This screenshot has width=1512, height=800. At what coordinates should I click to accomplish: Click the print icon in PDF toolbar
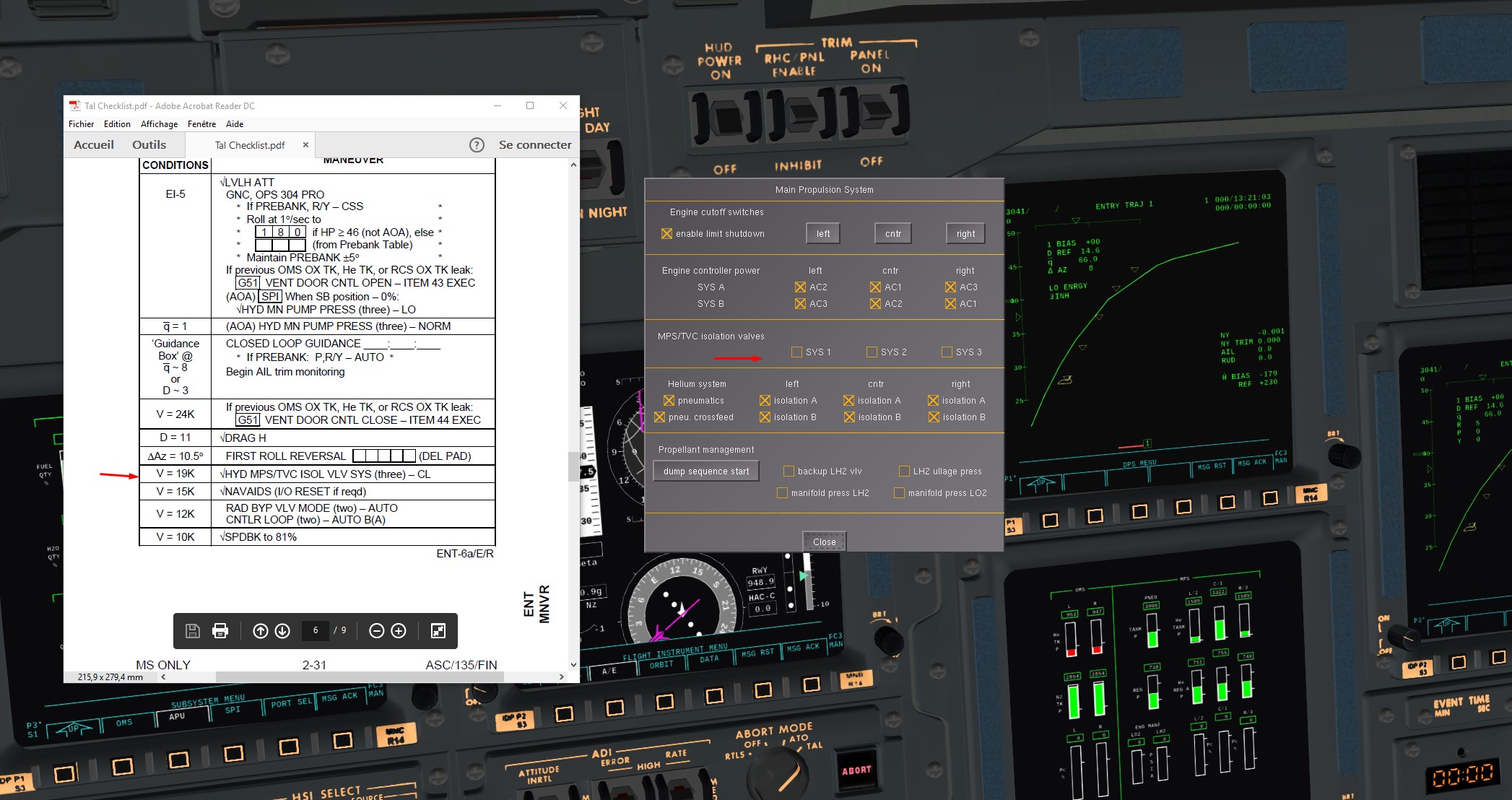[220, 631]
